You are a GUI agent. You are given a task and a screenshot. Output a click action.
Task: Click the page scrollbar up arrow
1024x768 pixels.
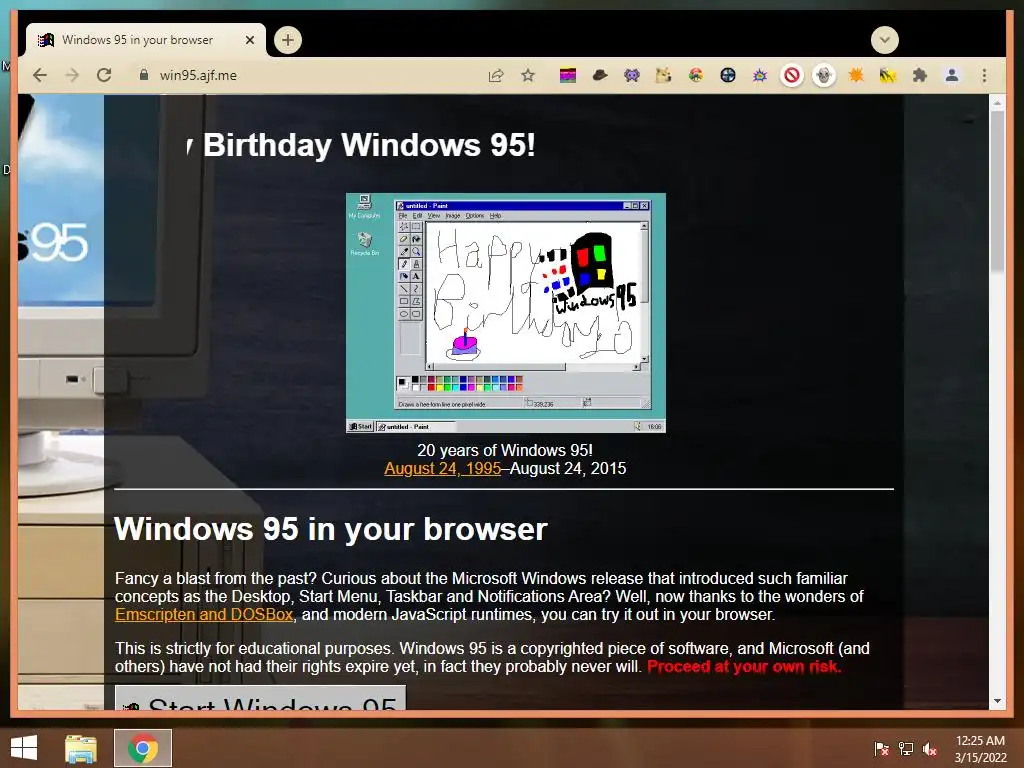pos(997,103)
